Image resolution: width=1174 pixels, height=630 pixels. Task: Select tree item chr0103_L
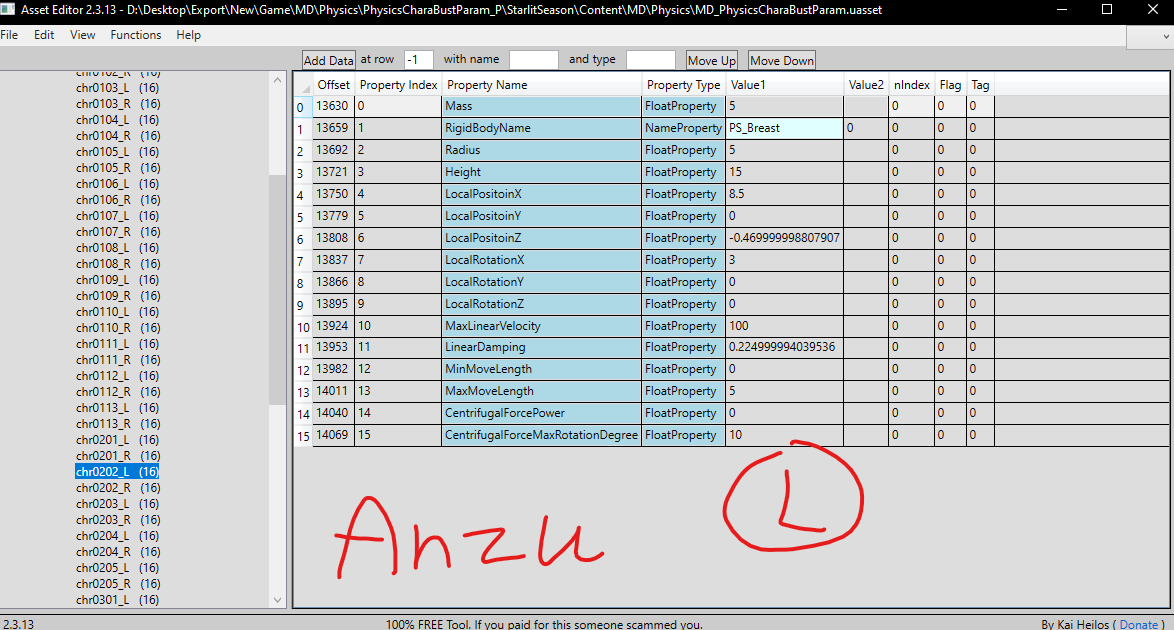point(118,88)
